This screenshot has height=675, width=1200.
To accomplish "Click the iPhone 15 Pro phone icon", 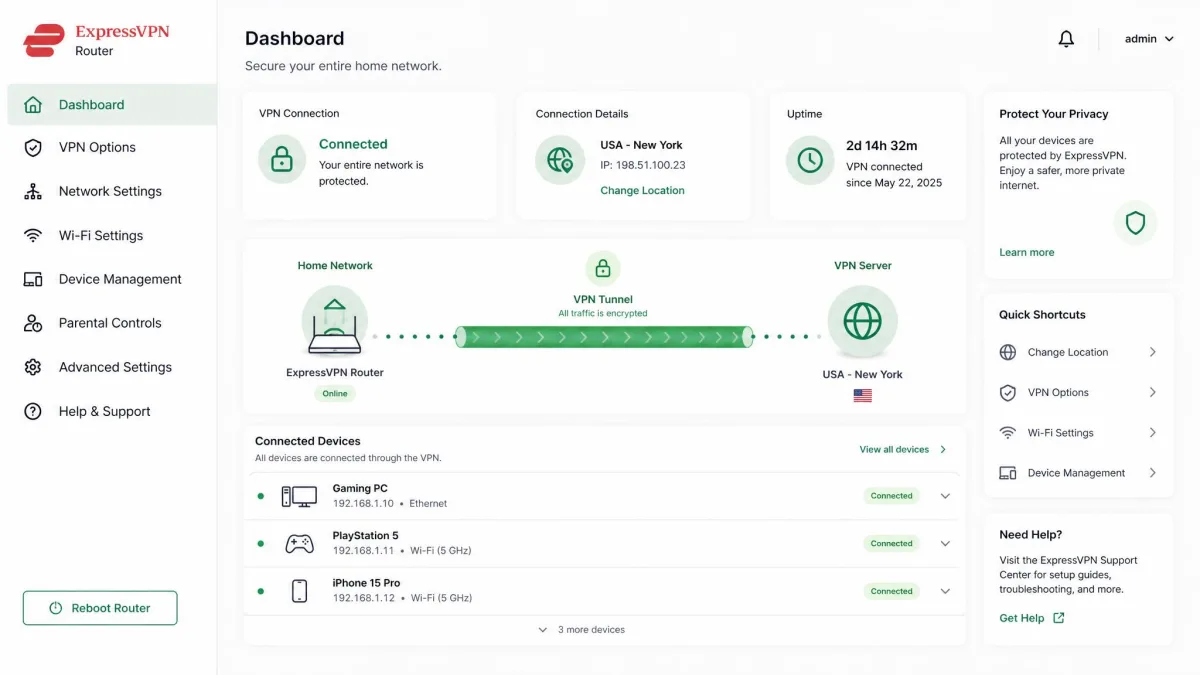I will [x=299, y=591].
